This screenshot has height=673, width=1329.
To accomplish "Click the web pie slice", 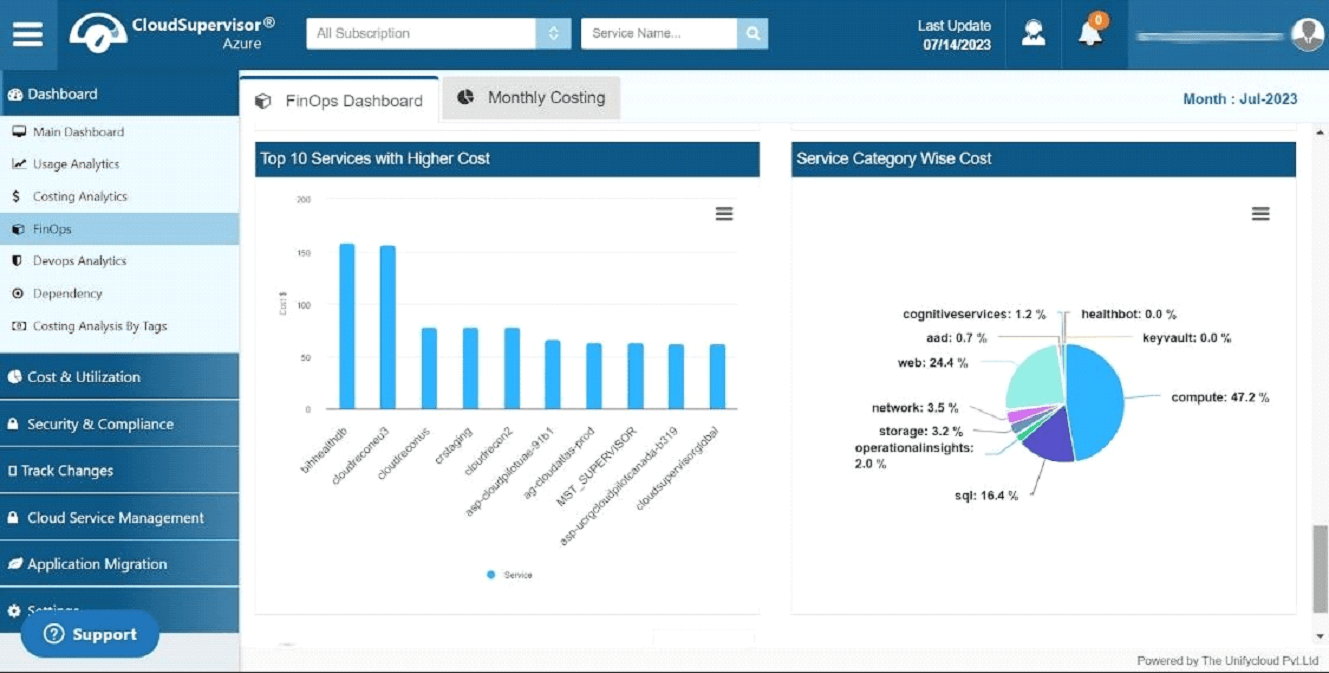I will click(x=1035, y=380).
